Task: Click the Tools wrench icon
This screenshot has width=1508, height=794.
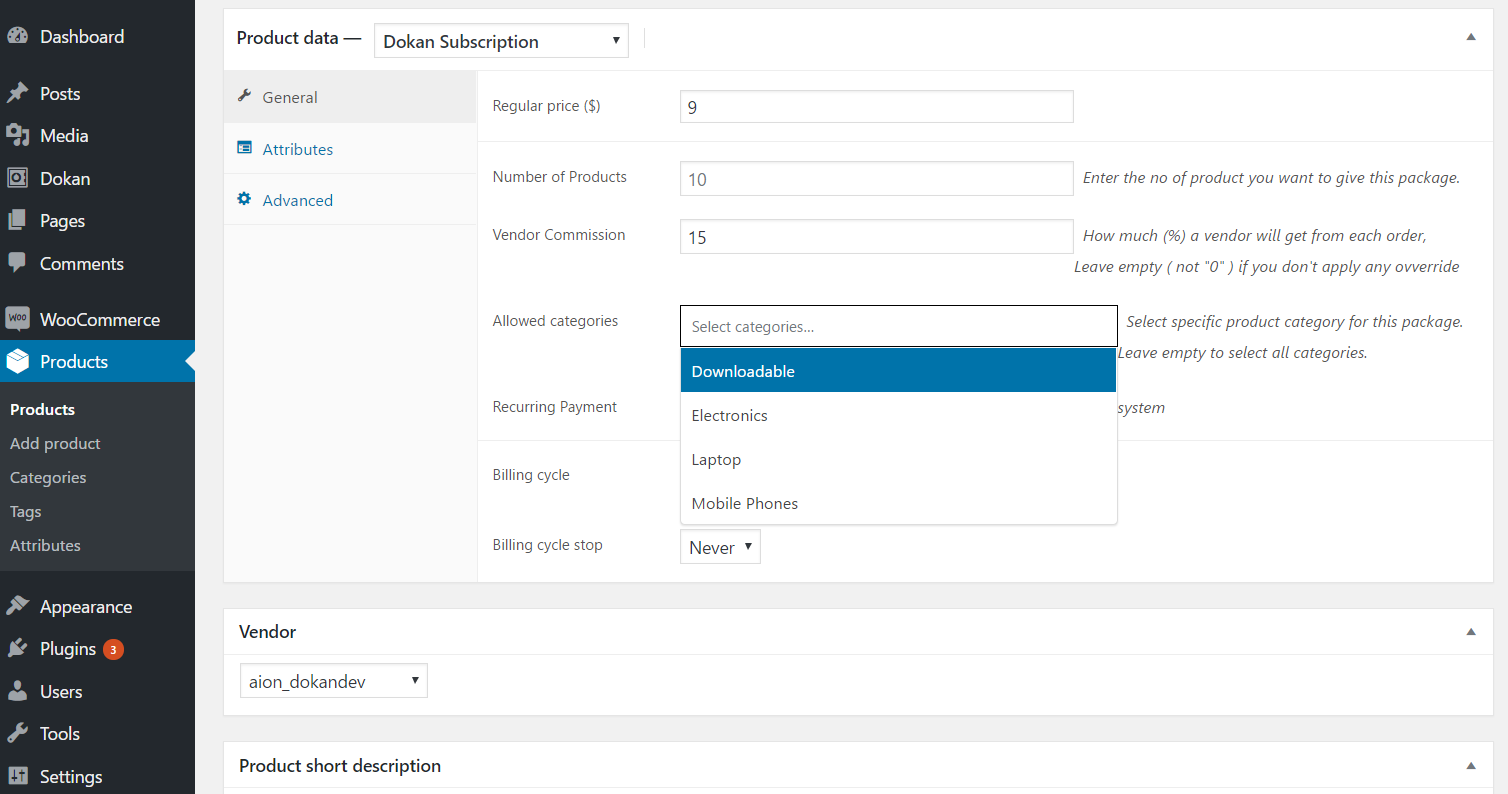Action: pyautogui.click(x=18, y=733)
